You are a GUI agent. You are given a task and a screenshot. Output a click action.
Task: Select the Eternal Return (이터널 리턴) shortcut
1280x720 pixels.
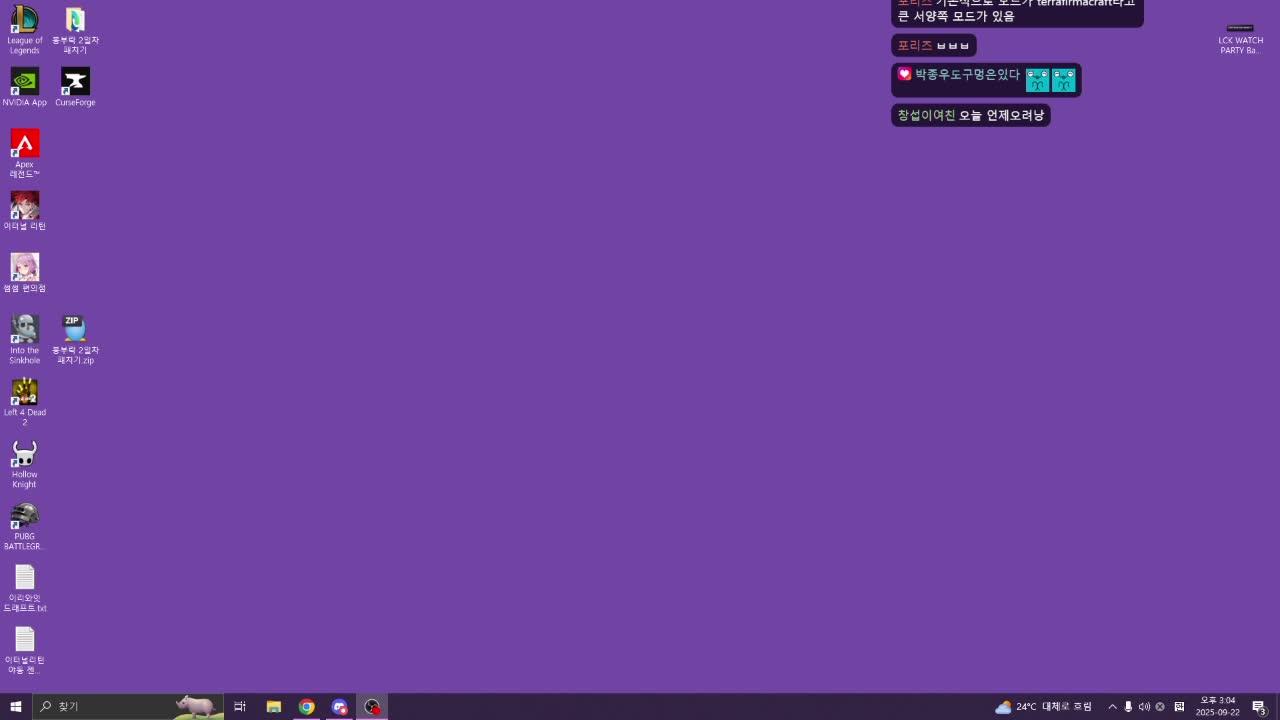(x=24, y=211)
